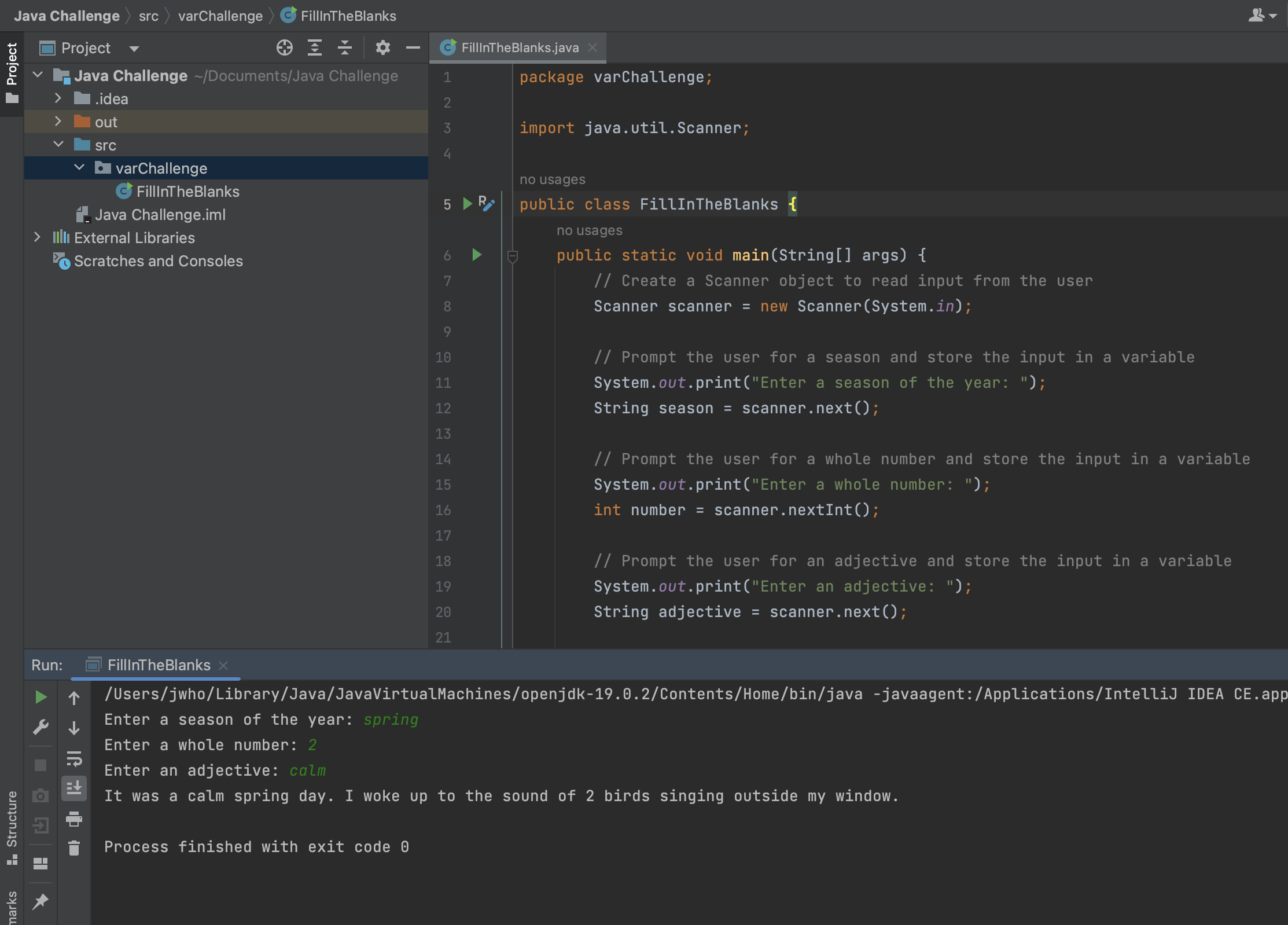Run main method from gutter arrow on line 6
Screen dimensions: 1288x925
(x=476, y=255)
